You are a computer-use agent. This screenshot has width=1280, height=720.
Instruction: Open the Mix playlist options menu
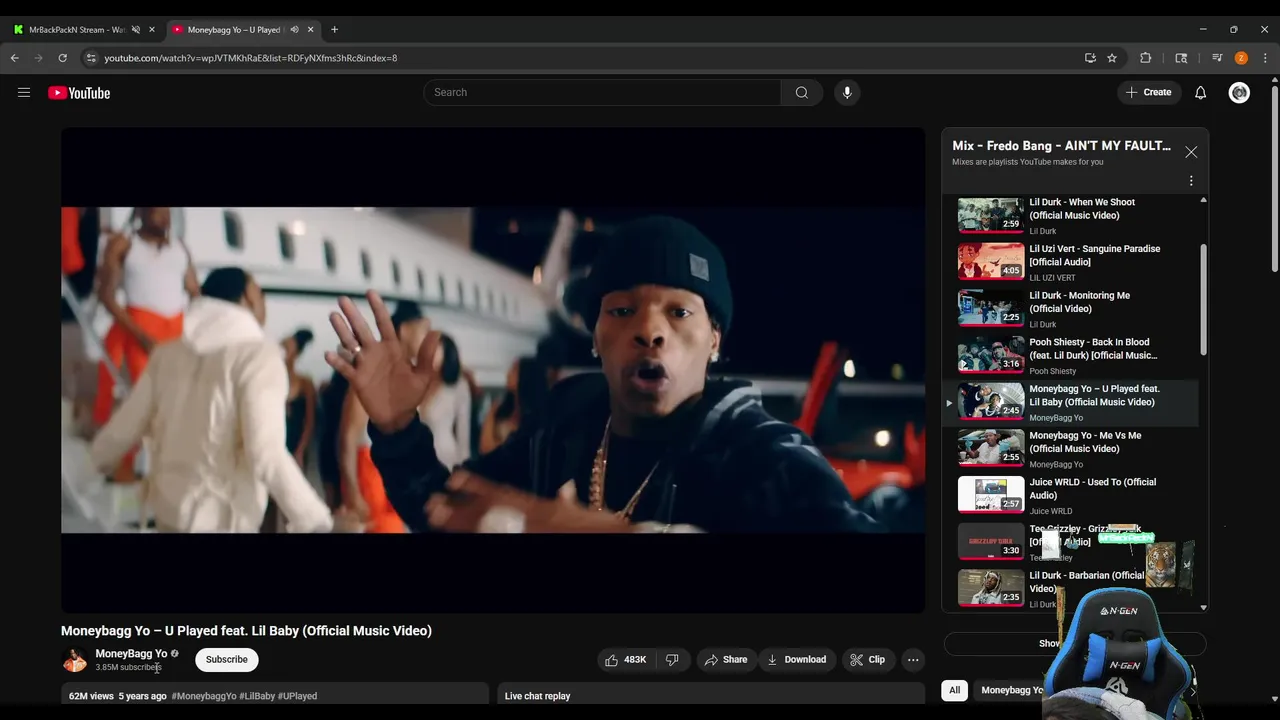[x=1191, y=181]
